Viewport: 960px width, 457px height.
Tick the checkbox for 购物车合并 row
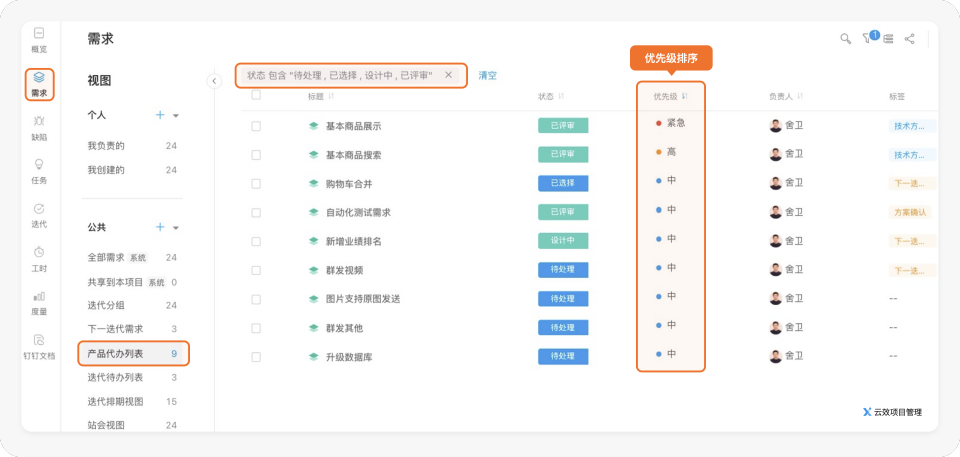tap(256, 184)
